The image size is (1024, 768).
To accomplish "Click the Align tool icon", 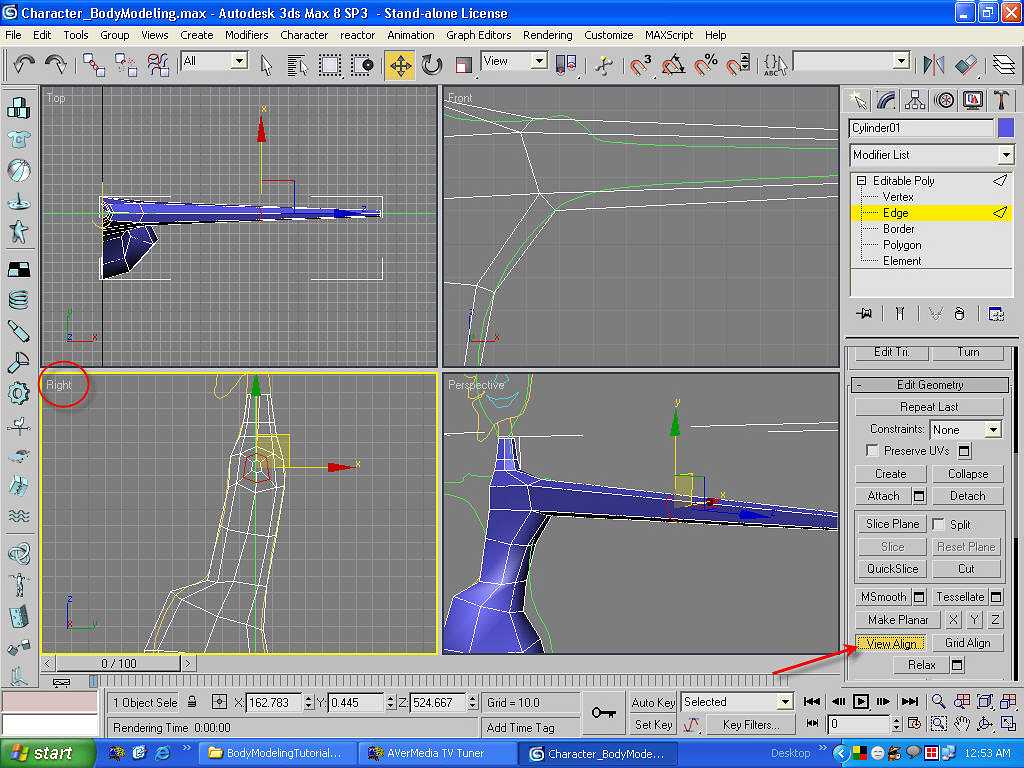I will click(x=966, y=65).
